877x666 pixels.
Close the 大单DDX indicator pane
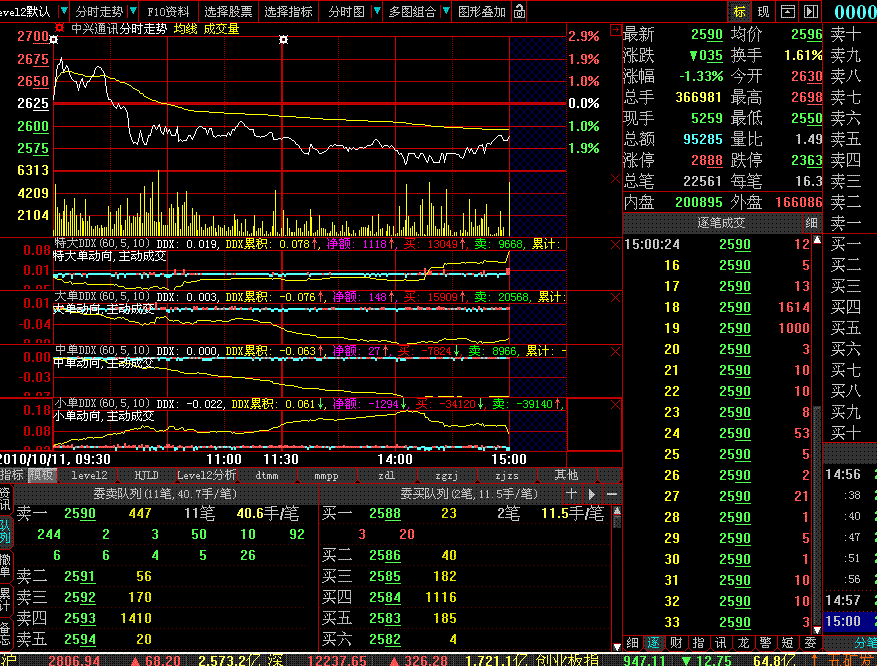(x=615, y=297)
